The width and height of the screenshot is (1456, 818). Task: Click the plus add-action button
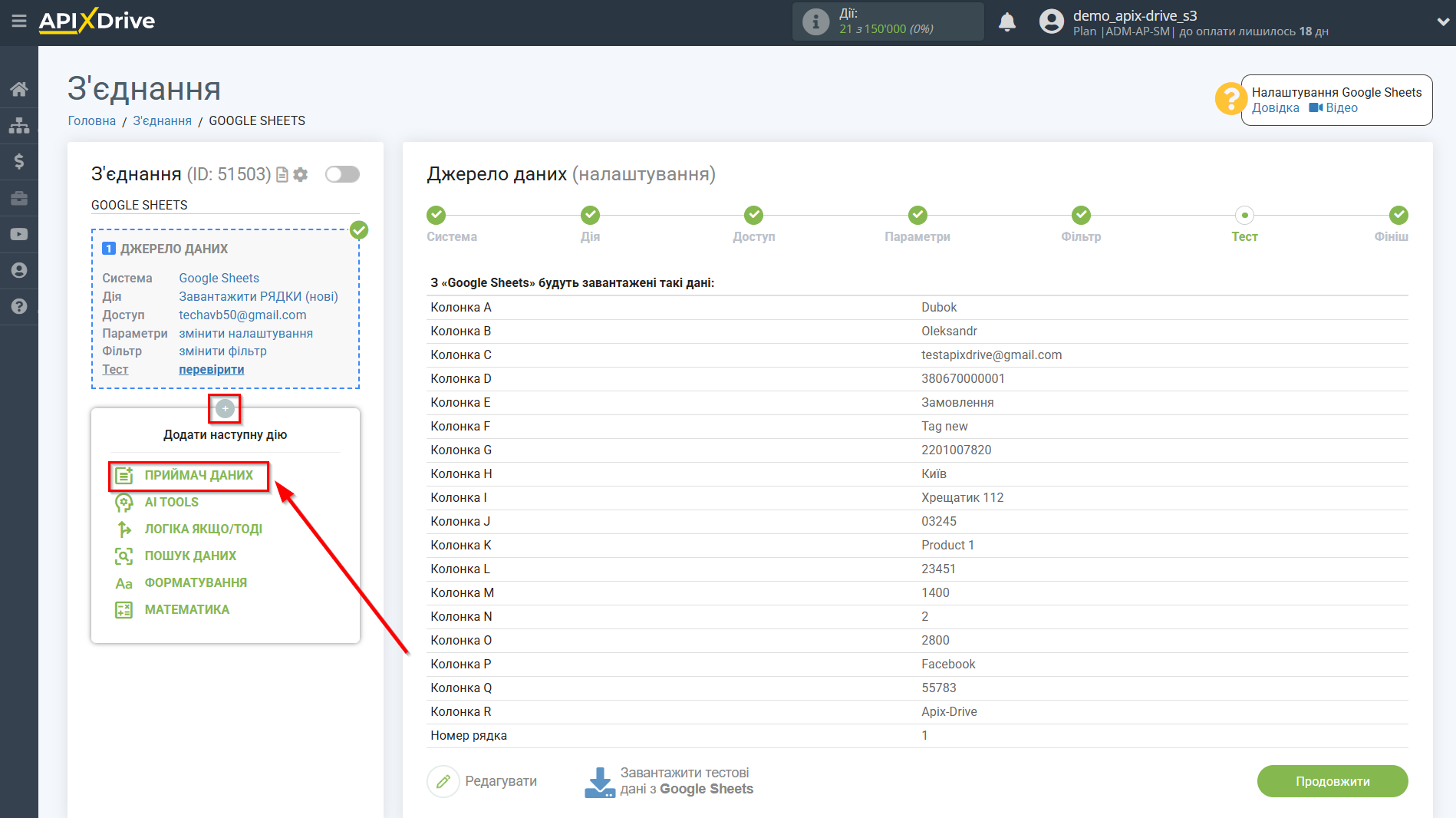(225, 409)
